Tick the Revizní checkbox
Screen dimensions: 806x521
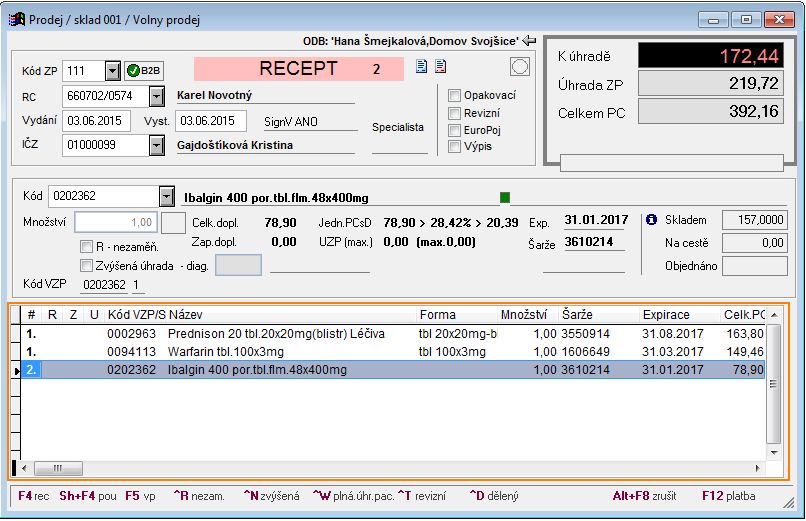(x=455, y=113)
